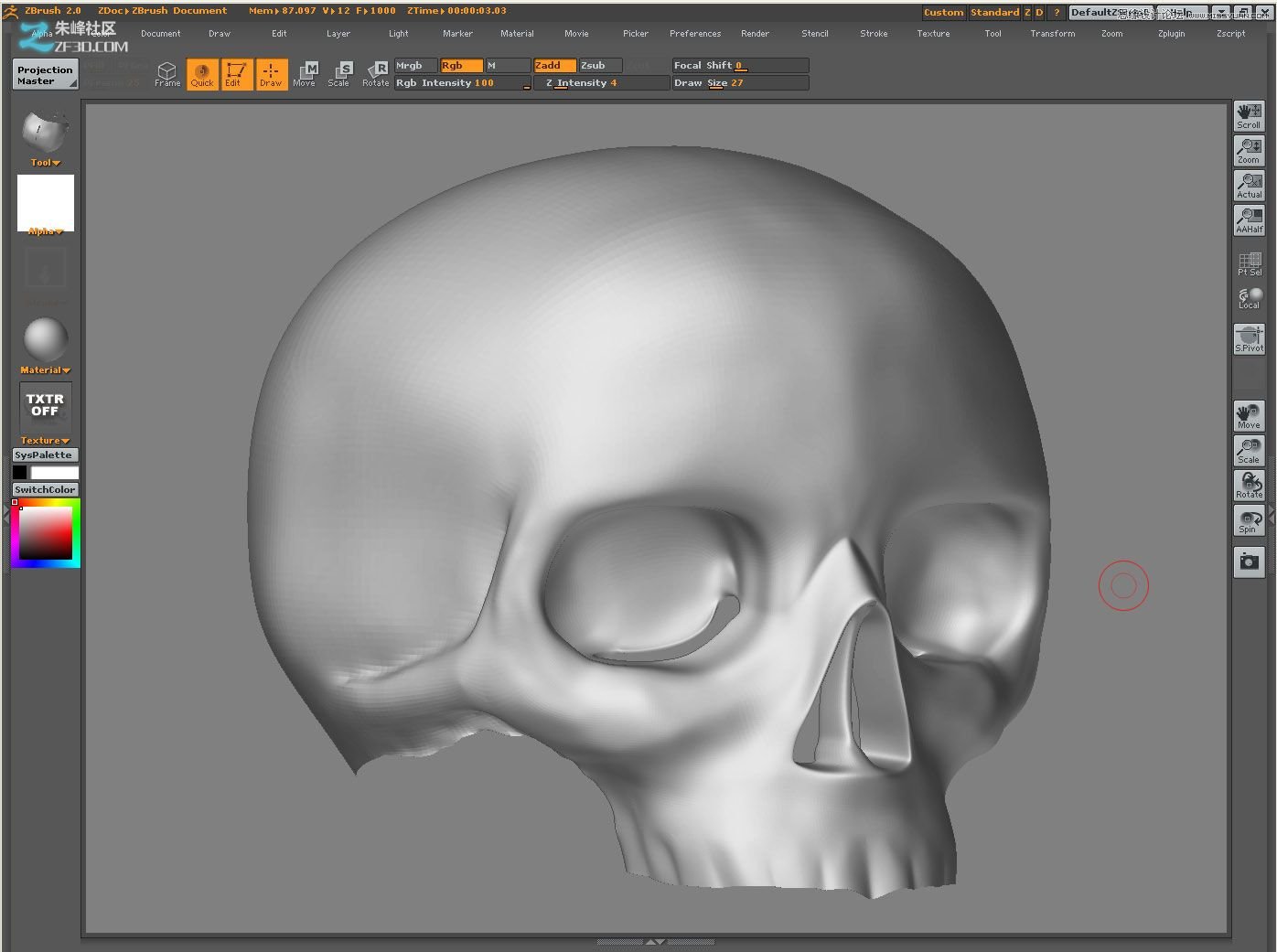Select the Rotate icon on the right shelf
The width and height of the screenshot is (1277, 952).
click(1248, 486)
